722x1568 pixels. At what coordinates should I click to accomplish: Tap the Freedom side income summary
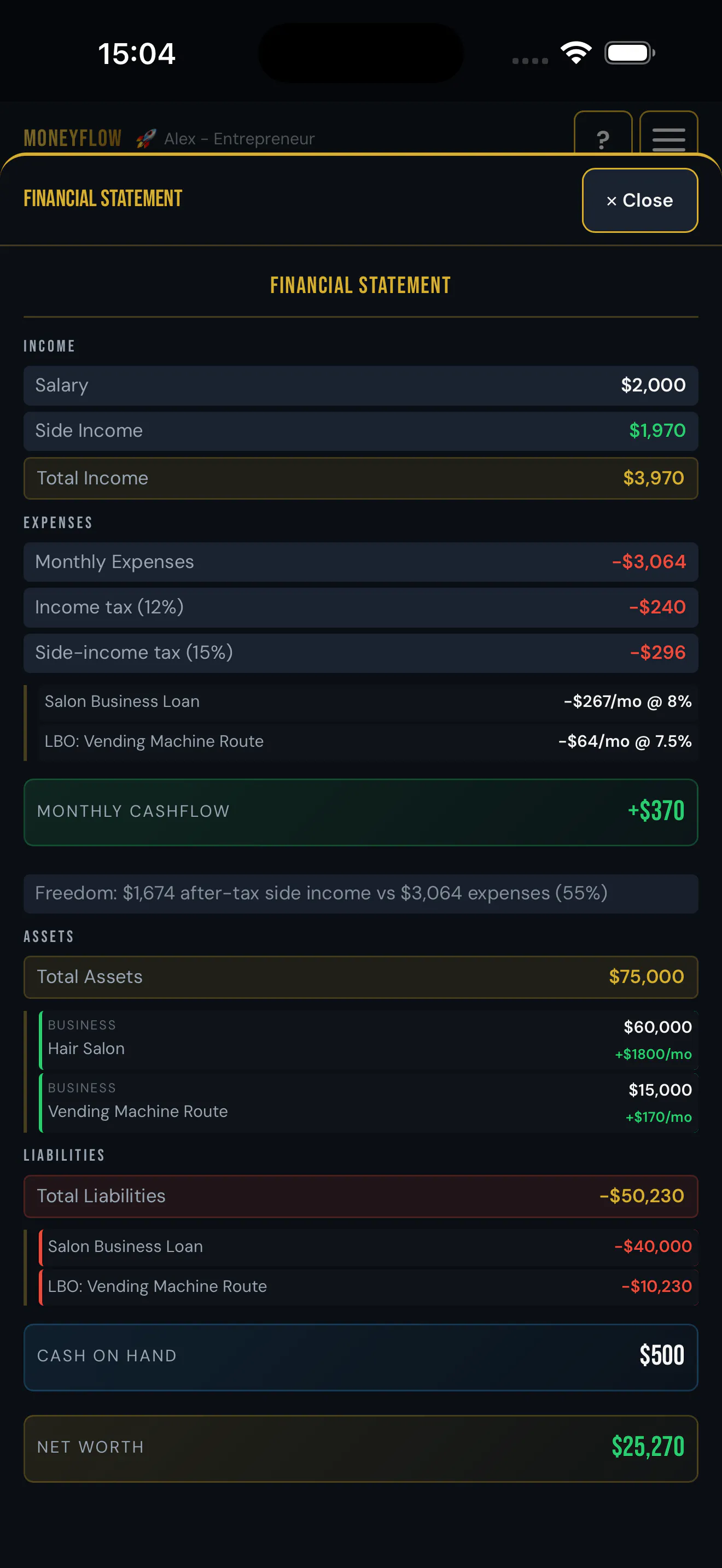[x=360, y=893]
